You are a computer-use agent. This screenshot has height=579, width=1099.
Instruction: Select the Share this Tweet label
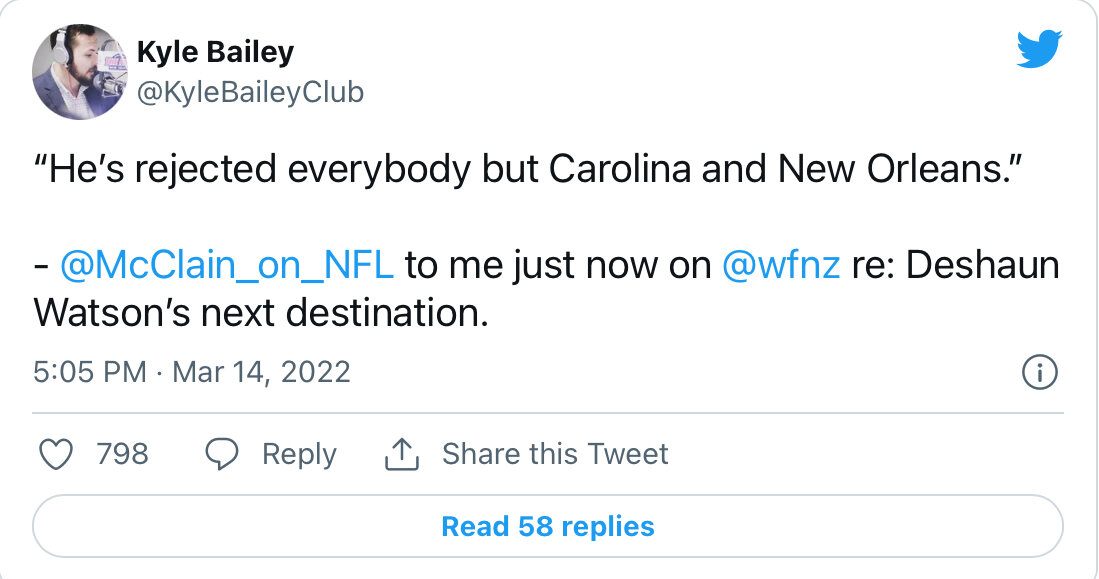[555, 454]
